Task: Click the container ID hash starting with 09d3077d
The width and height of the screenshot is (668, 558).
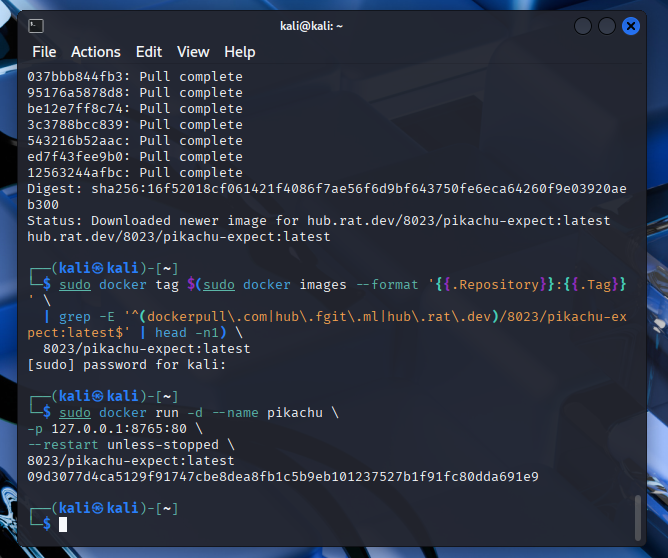Action: [x=282, y=476]
